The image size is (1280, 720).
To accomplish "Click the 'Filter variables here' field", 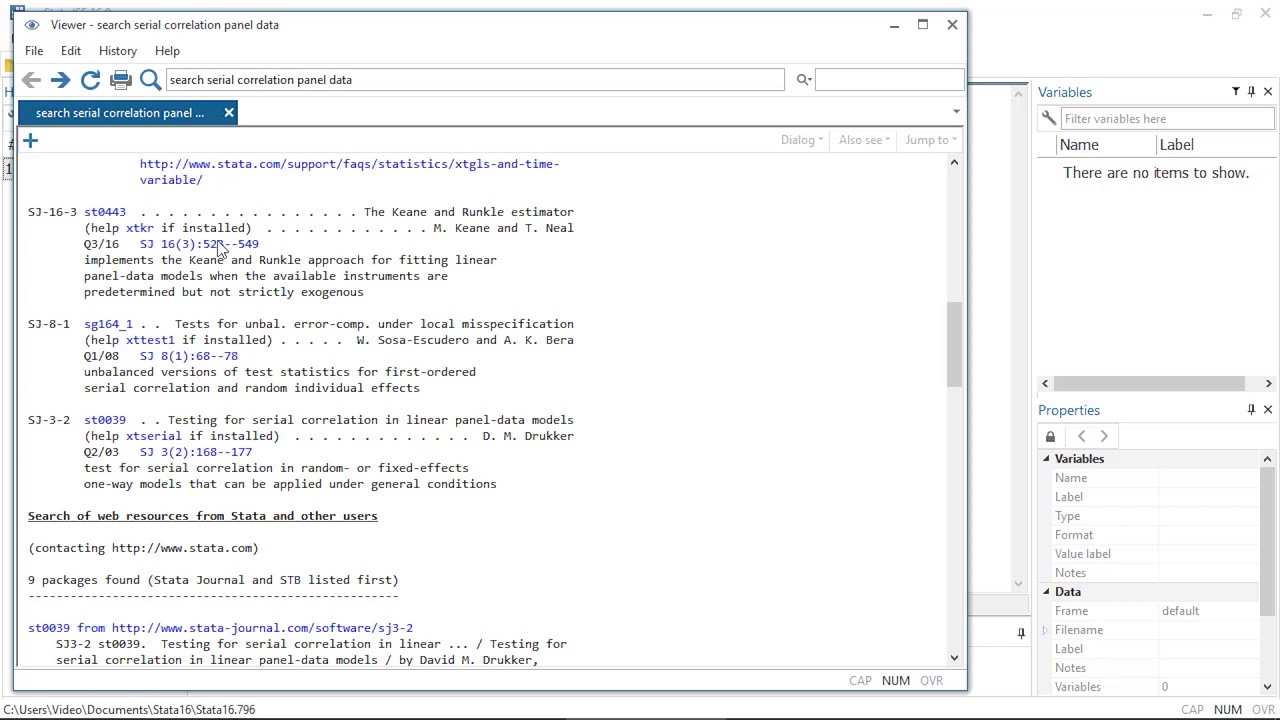I will pos(1167,119).
